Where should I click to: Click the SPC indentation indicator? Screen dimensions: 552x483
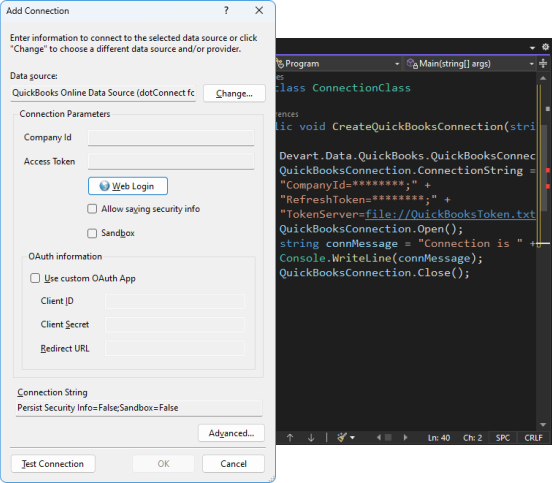click(503, 438)
